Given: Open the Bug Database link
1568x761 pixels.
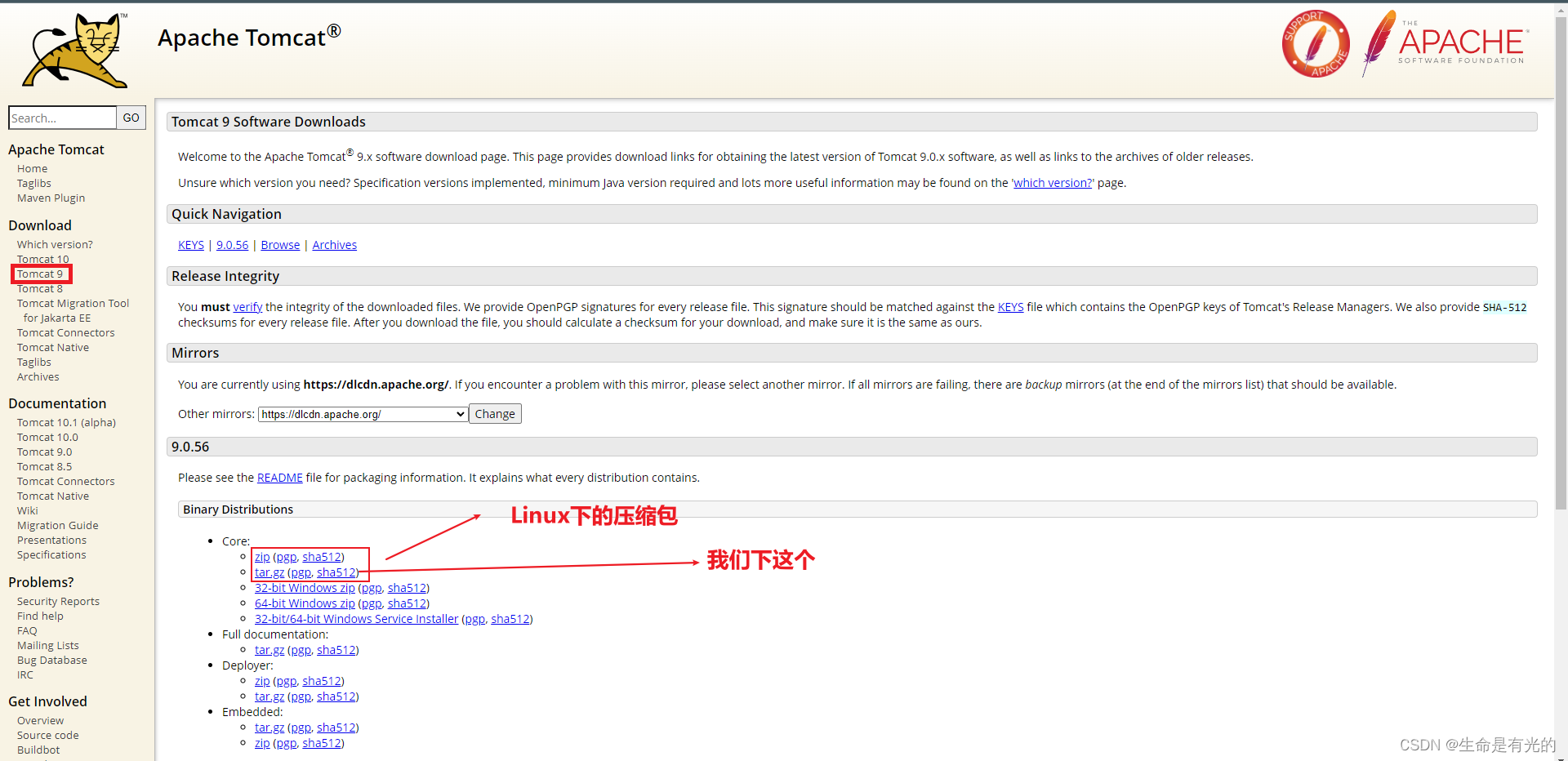Looking at the screenshot, I should coord(52,660).
